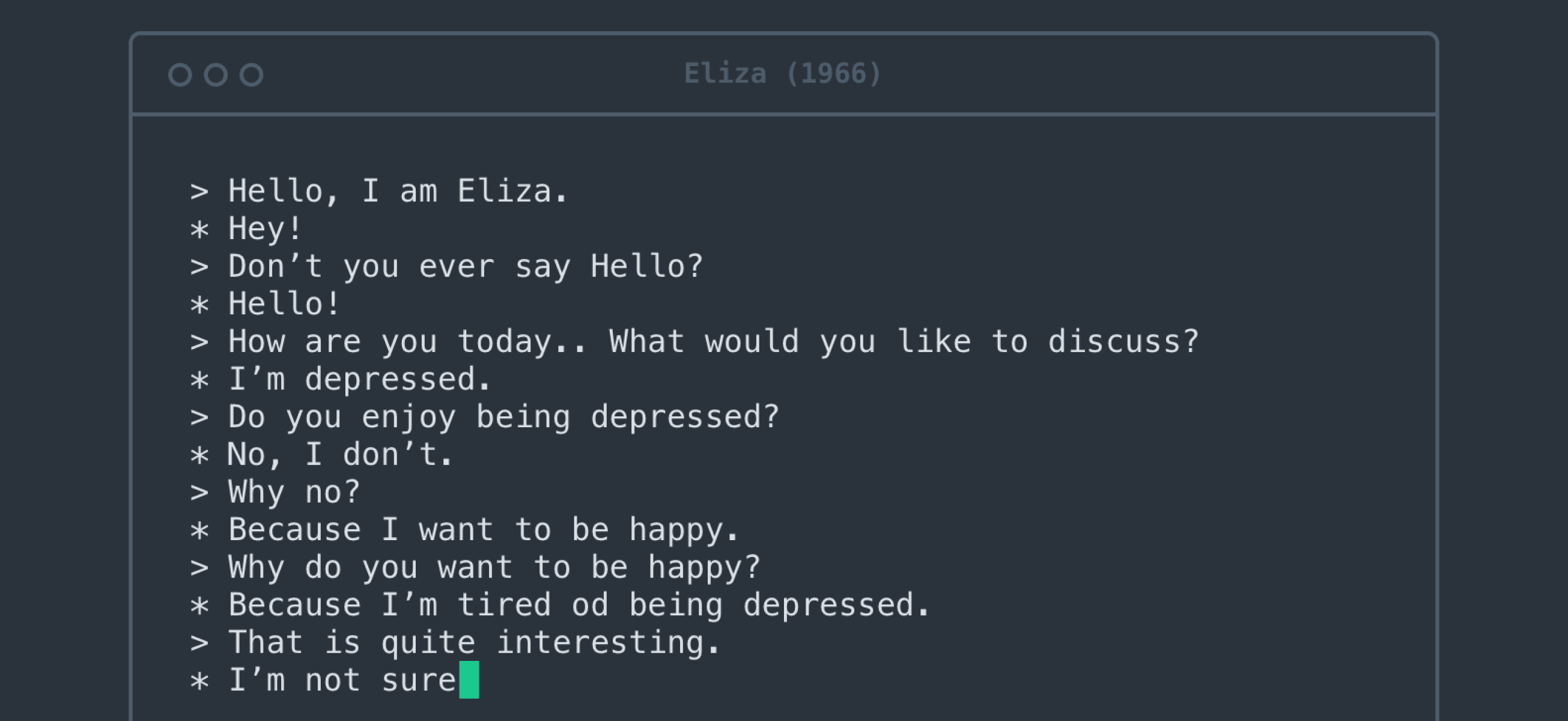Click the "I'm depressed." user line
Viewport: 1568px width, 721px height.
point(359,380)
